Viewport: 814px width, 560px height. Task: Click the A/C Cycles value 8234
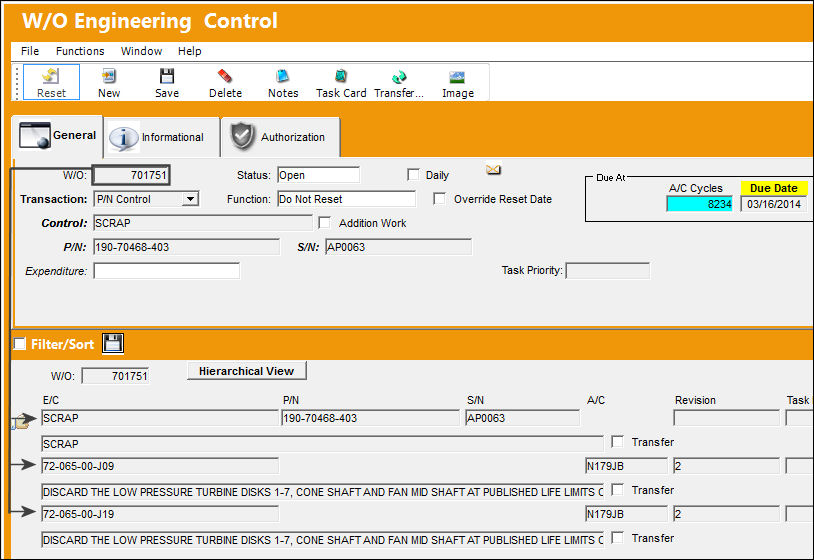tap(699, 204)
